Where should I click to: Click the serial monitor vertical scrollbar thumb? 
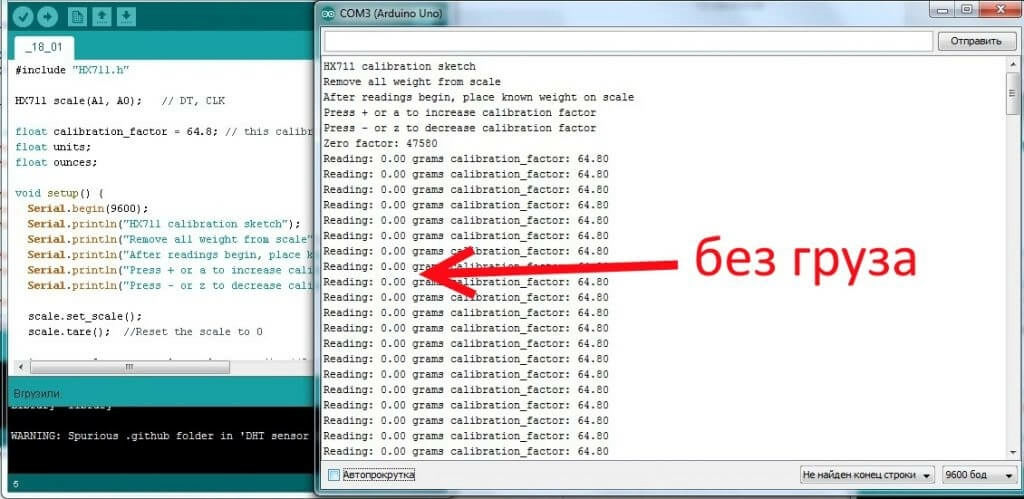pyautogui.click(x=1012, y=92)
